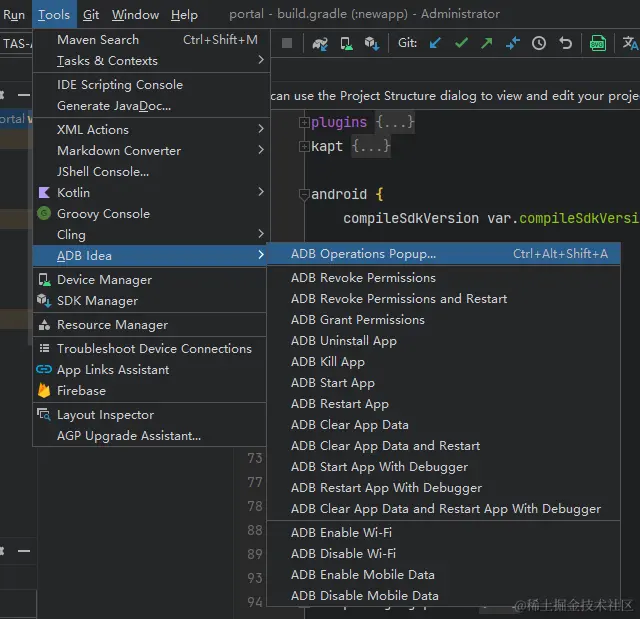Click Git pull/merge arrows icon
640x619 pixels.
click(x=513, y=43)
